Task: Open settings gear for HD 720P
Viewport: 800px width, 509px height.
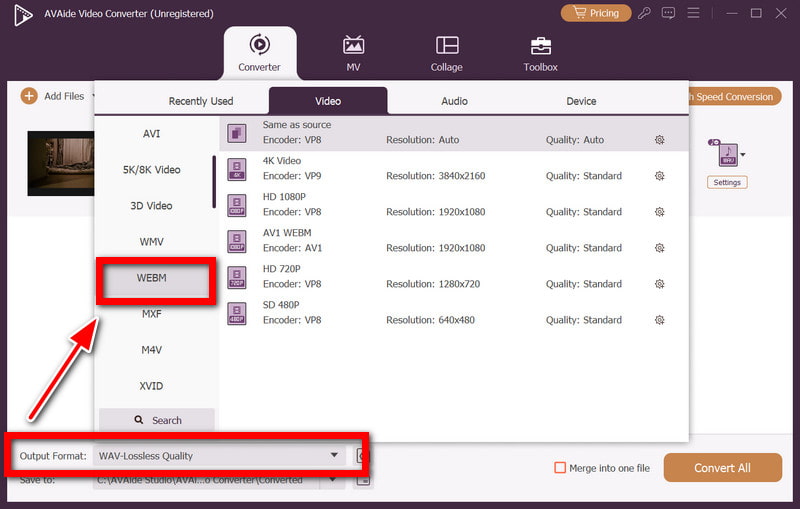Action: 660,284
